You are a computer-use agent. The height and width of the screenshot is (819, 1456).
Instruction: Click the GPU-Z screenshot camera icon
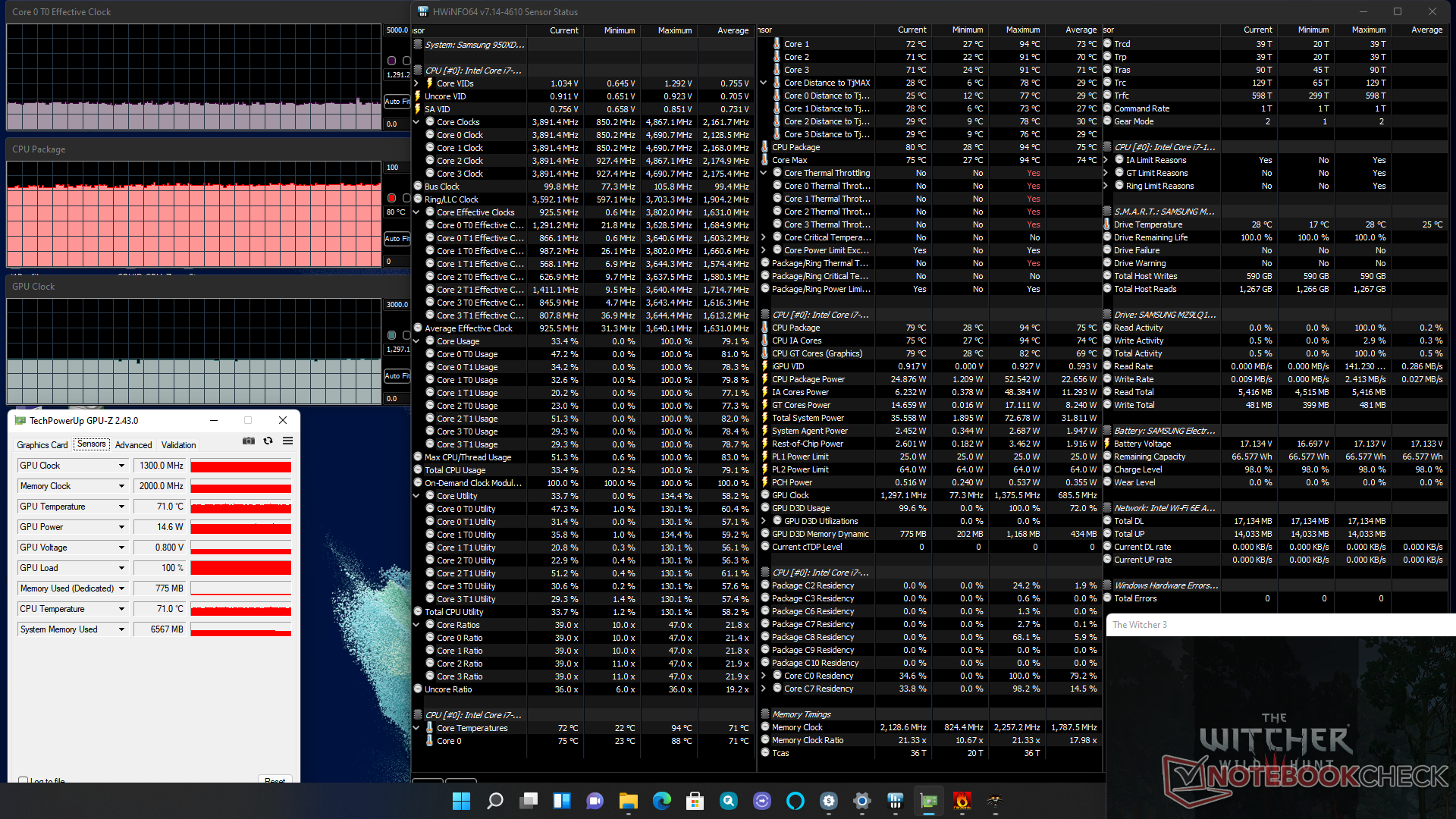coord(248,441)
